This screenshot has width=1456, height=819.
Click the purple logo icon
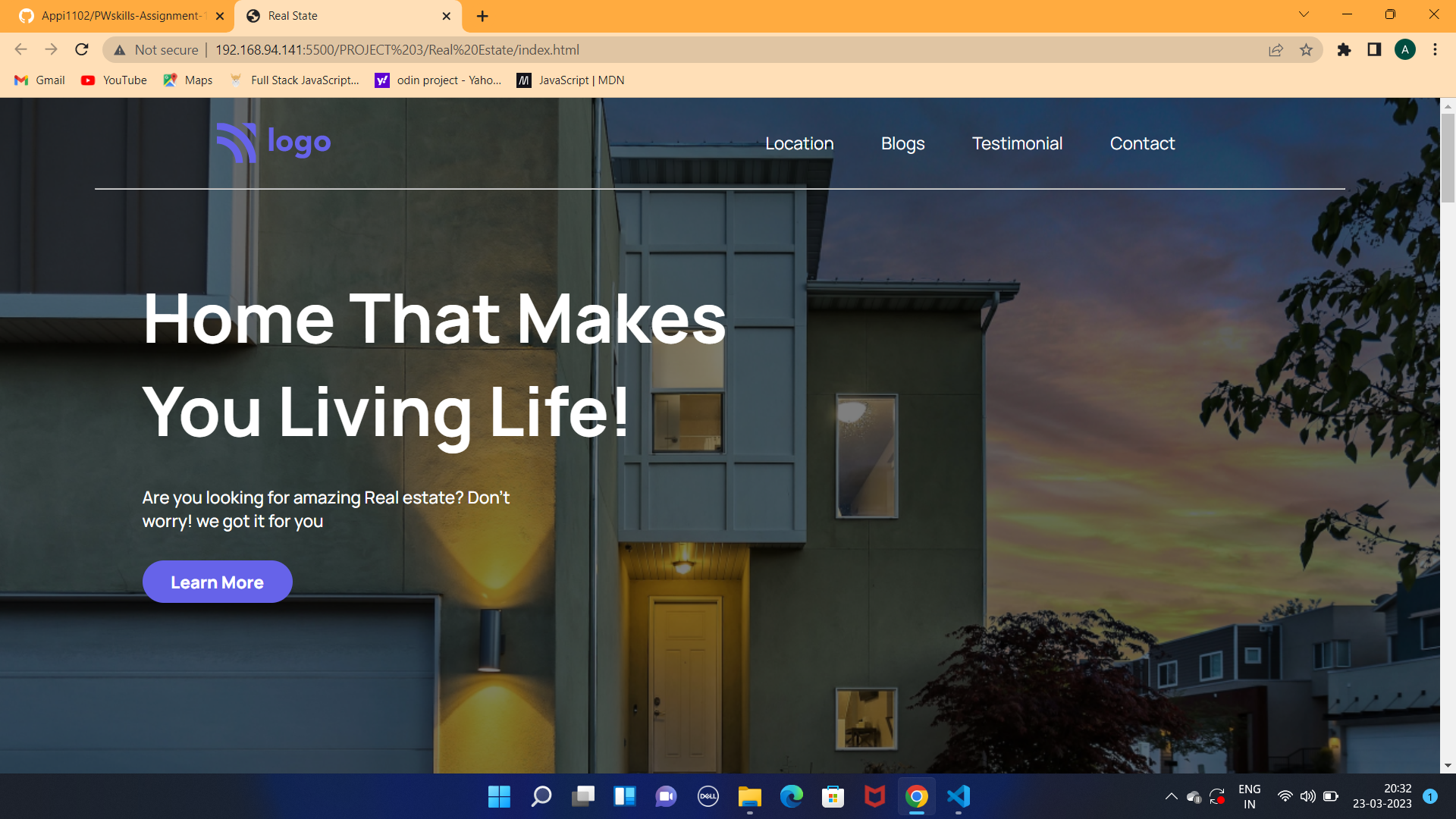237,143
